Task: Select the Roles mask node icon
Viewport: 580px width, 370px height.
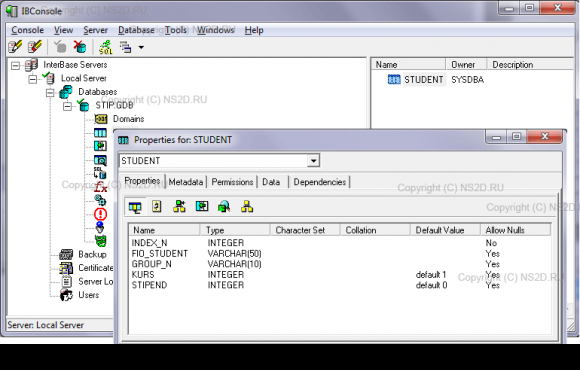Action: tap(101, 241)
